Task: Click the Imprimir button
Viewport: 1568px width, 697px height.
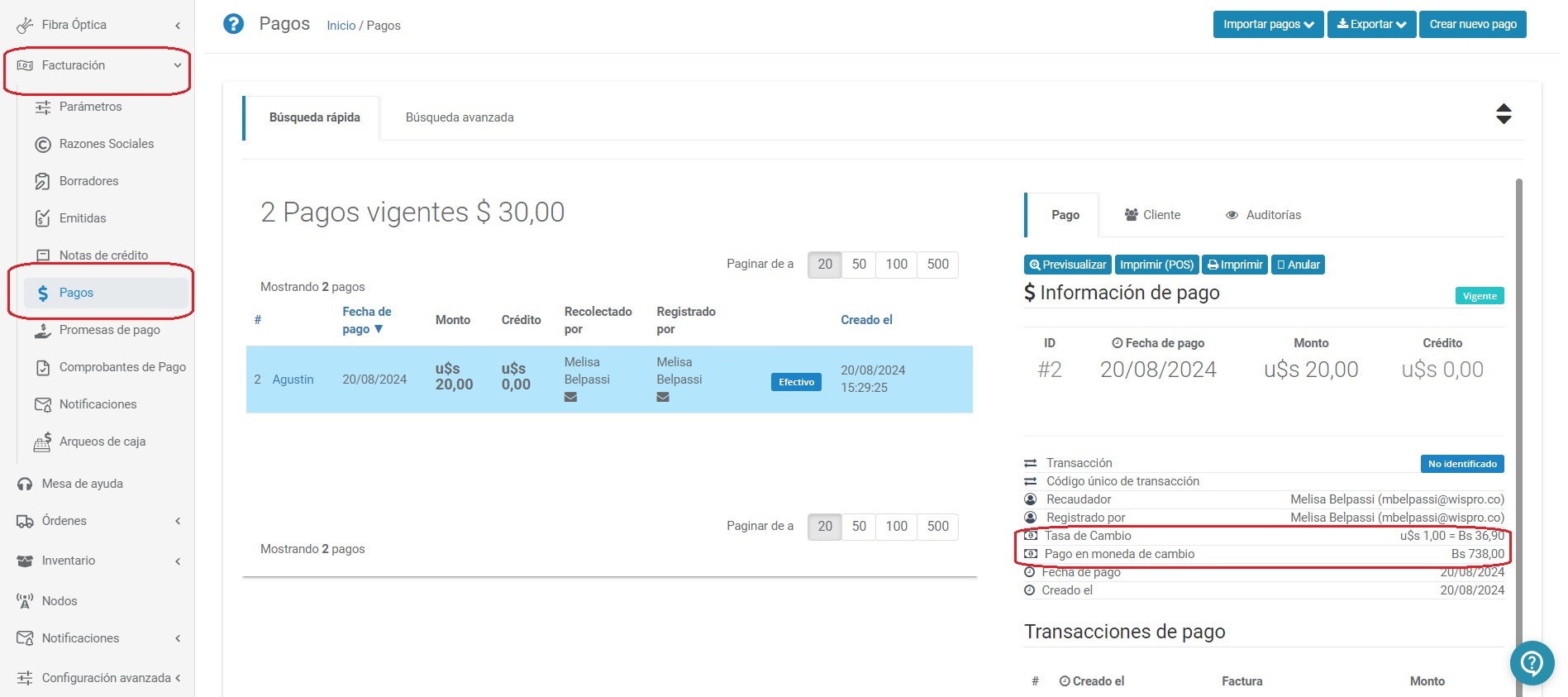Action: 1235,265
